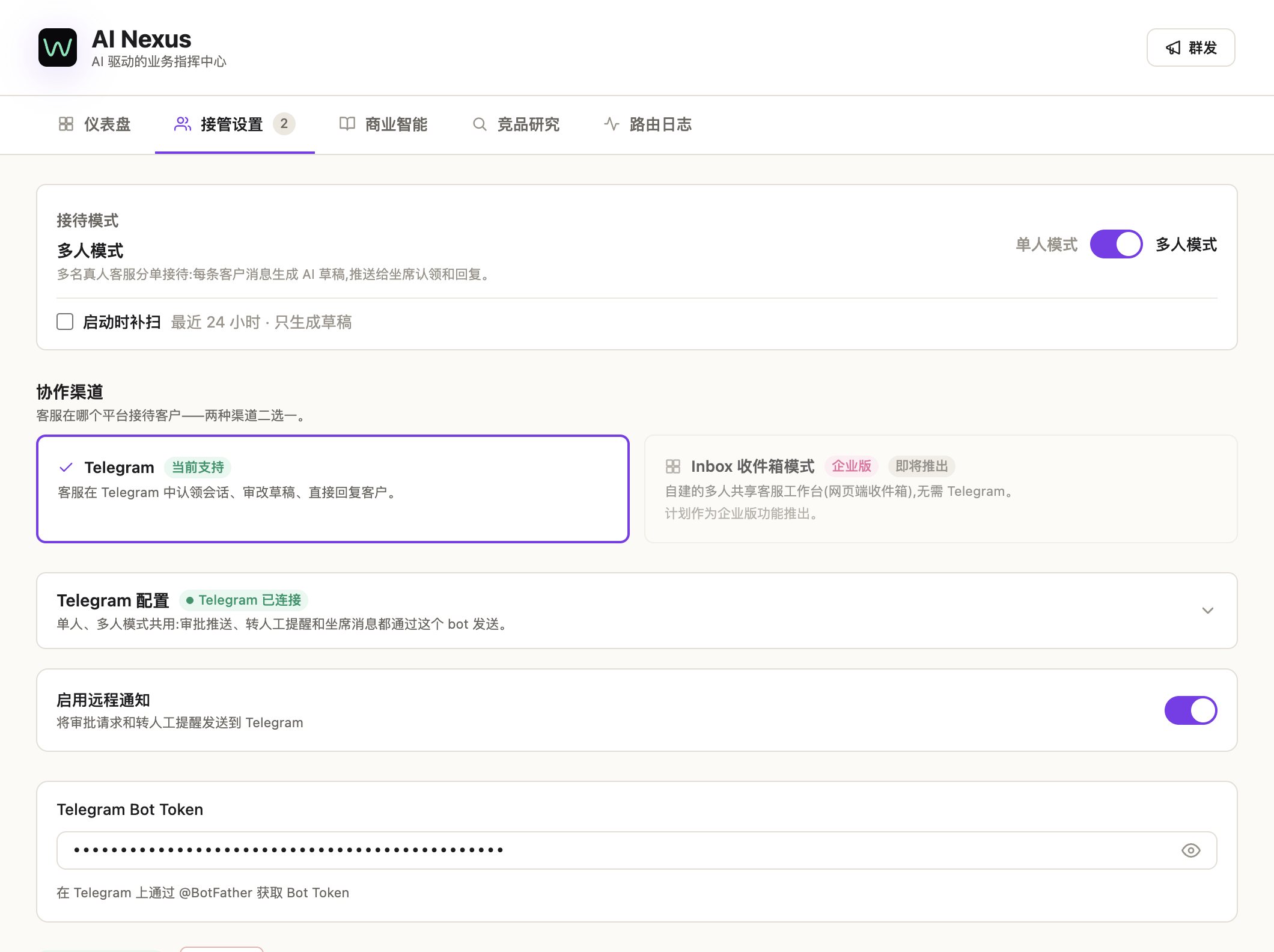Click the megaphone icon in 群发 button
This screenshot has width=1274, height=952.
[1173, 48]
